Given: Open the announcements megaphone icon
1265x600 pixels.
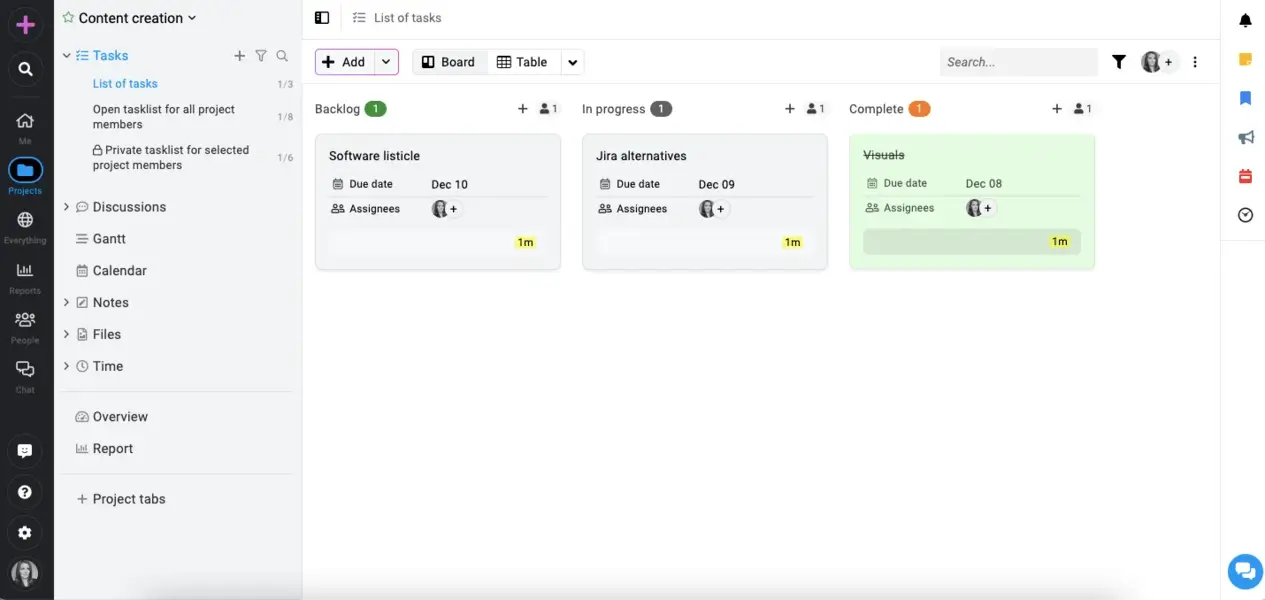Looking at the screenshot, I should [1245, 137].
